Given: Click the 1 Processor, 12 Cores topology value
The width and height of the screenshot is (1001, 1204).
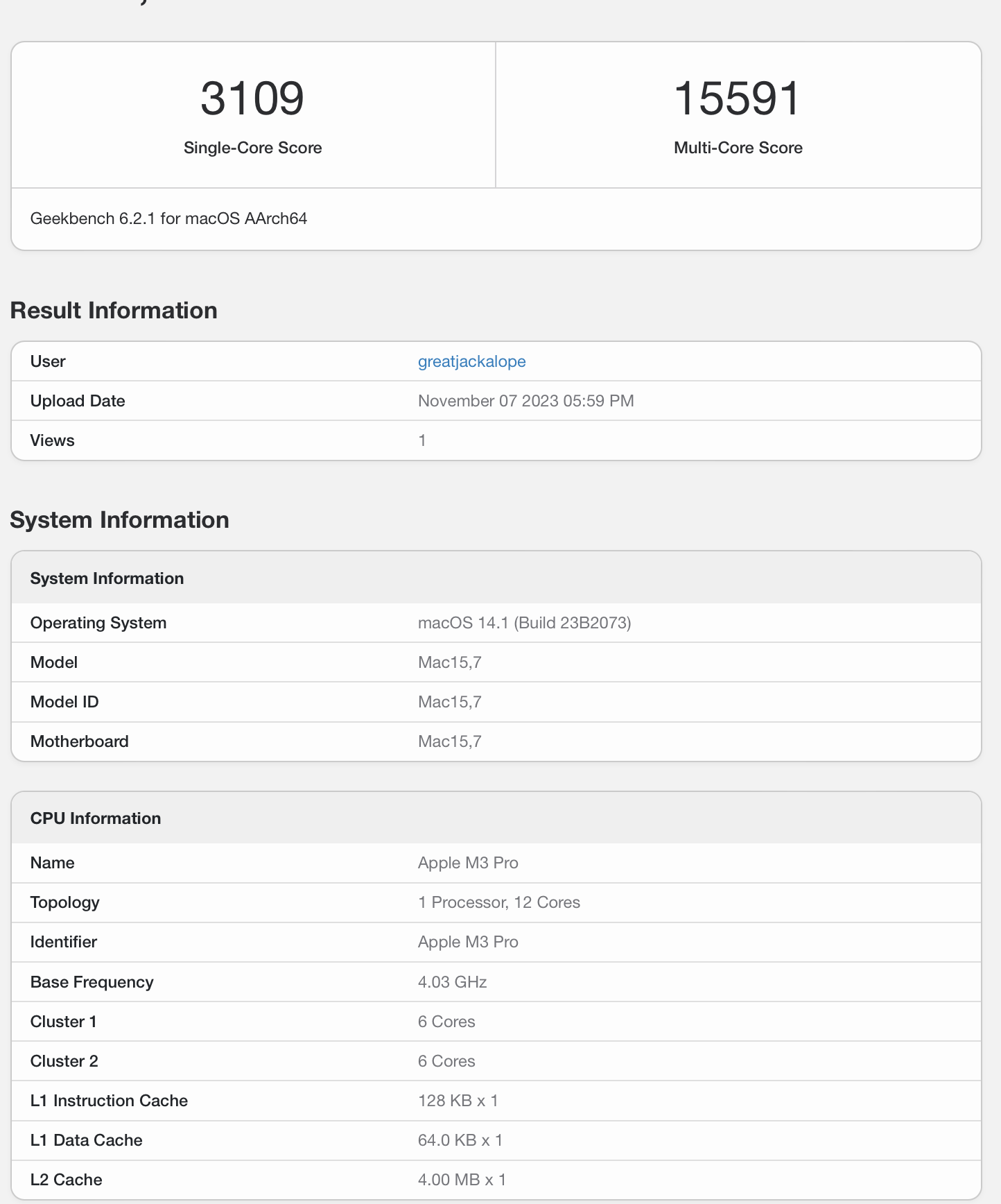Looking at the screenshot, I should 498,902.
